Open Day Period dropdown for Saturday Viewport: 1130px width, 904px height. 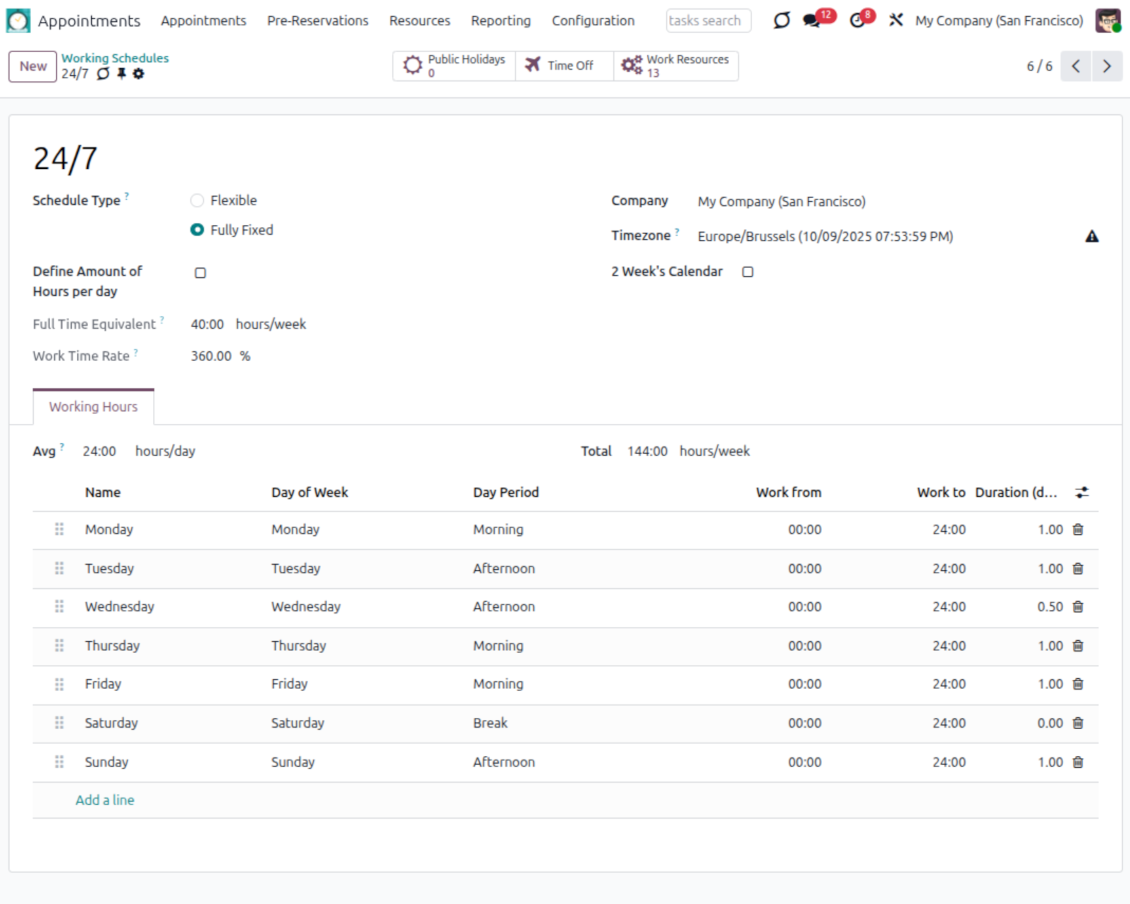(x=560, y=723)
